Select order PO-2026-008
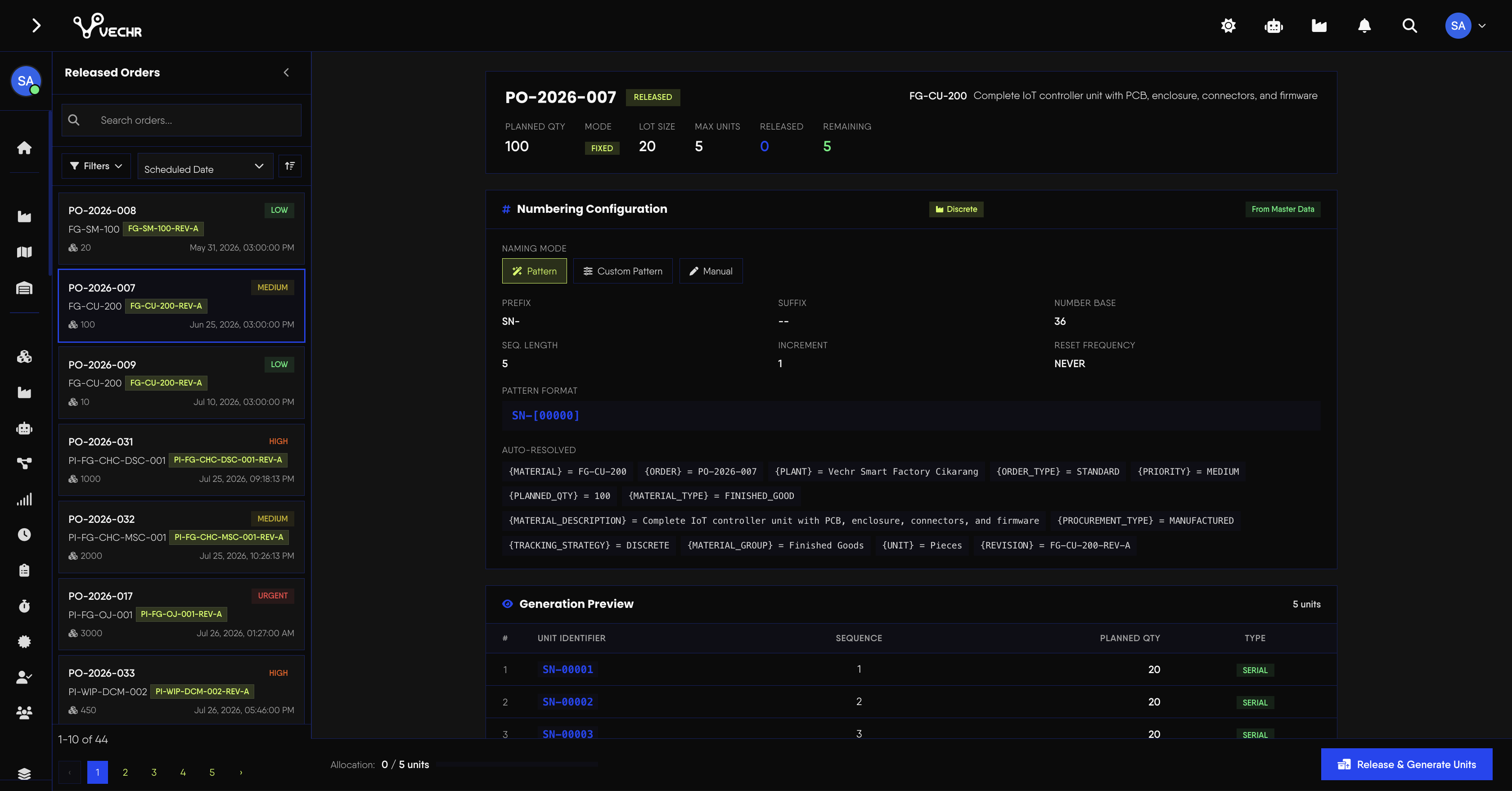The image size is (1512, 791). point(181,229)
